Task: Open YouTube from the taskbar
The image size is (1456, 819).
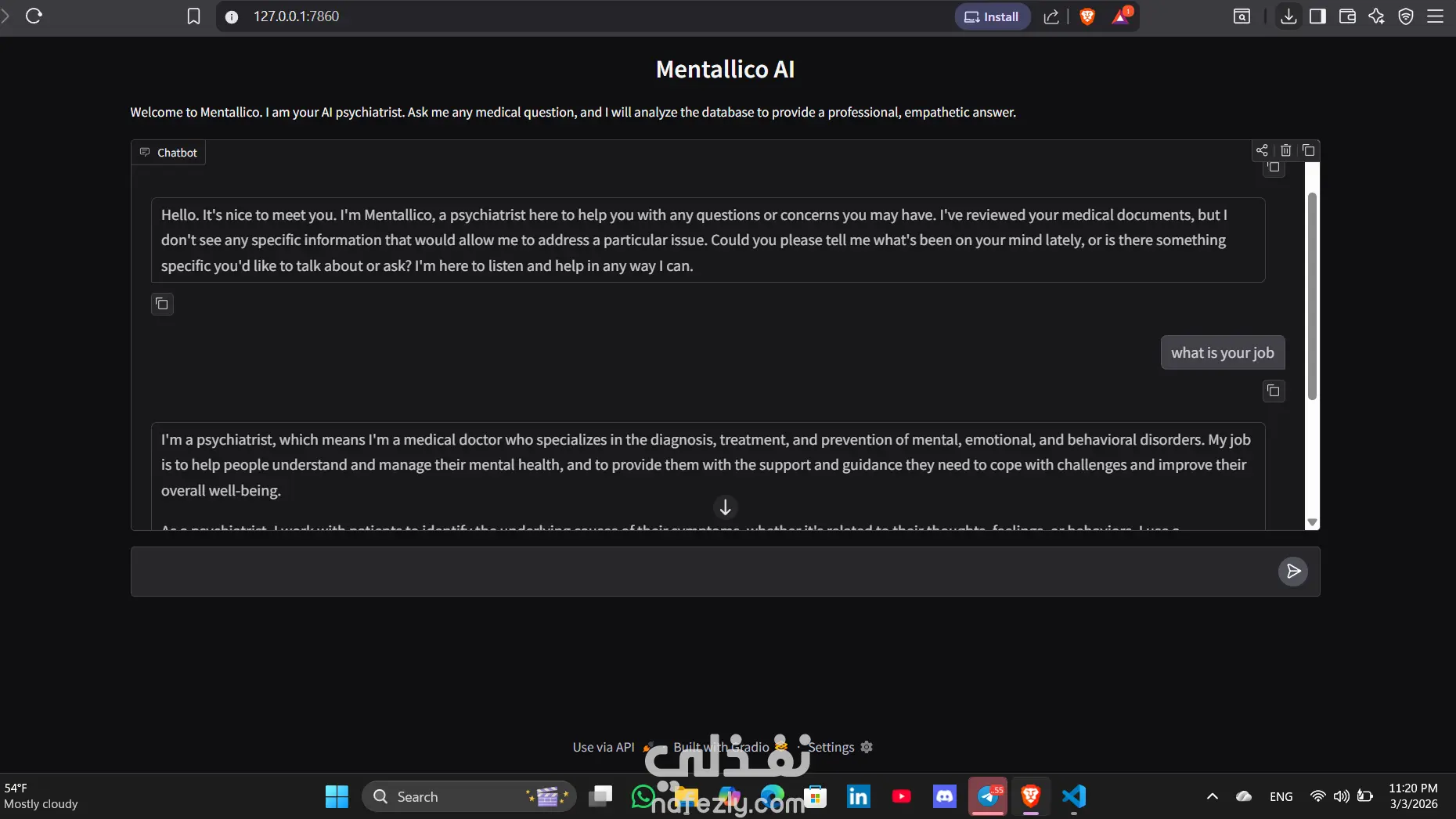Action: coord(902,796)
